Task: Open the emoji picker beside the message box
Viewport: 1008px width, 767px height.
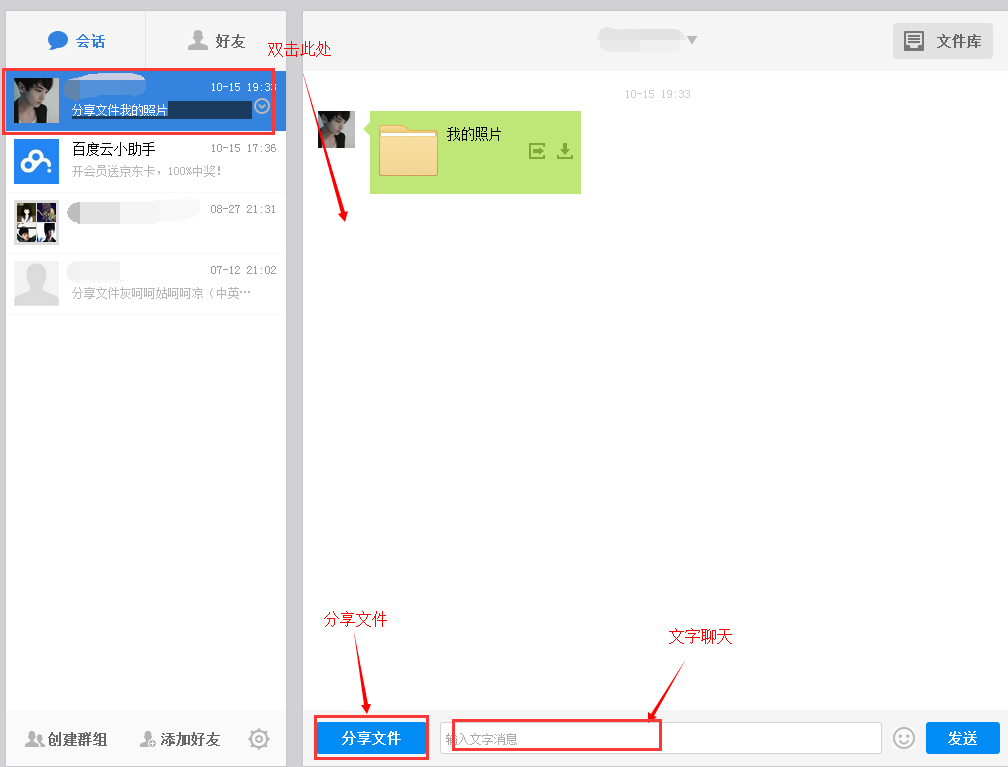Action: (903, 738)
